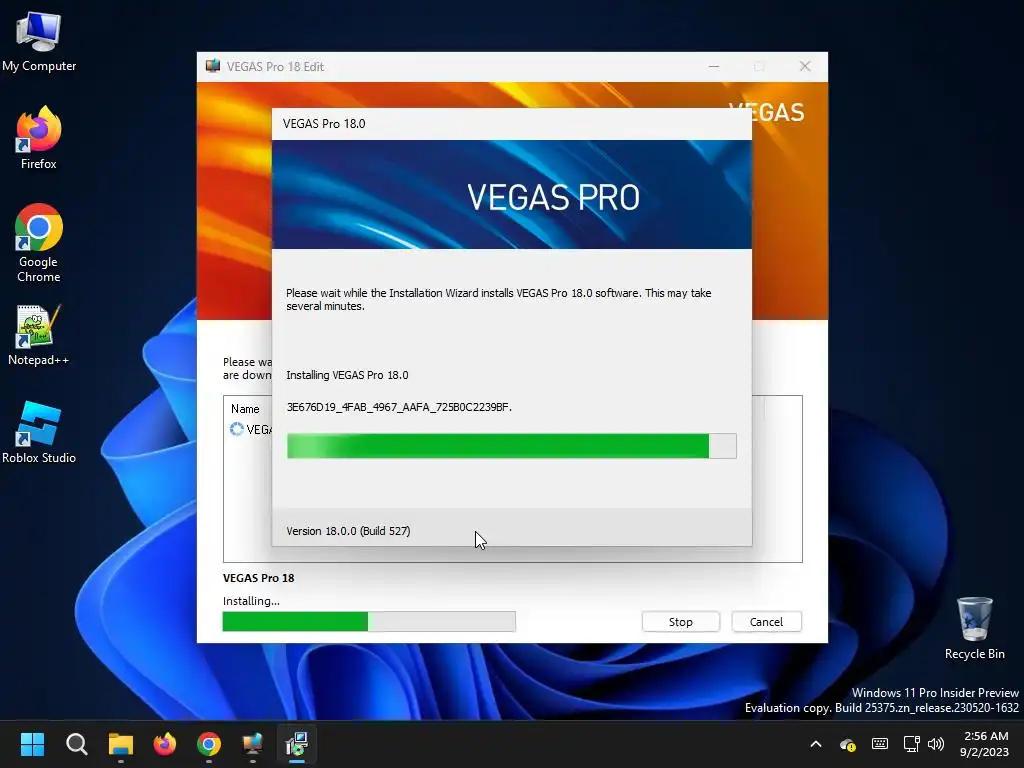Launch Firefox from the desktop shortcut
Screen dimensions: 1024x768
(39, 138)
